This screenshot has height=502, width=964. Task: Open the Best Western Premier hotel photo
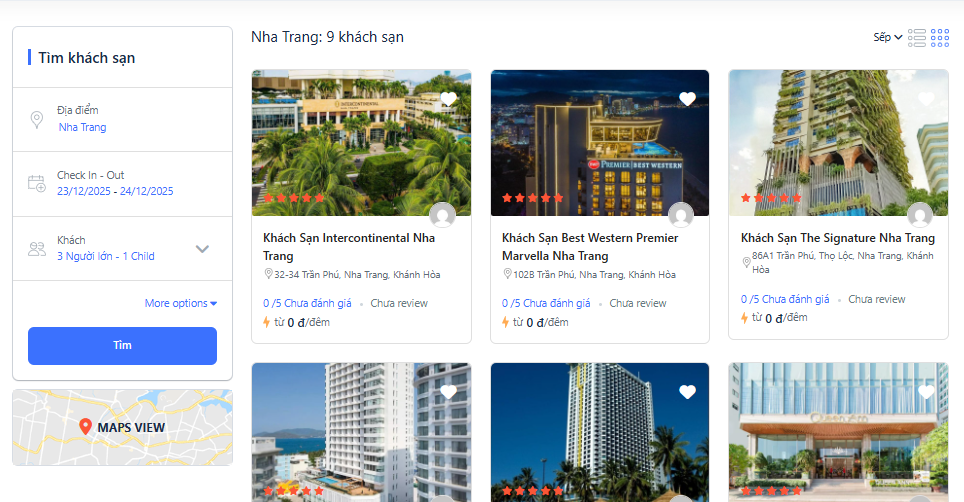(x=600, y=143)
